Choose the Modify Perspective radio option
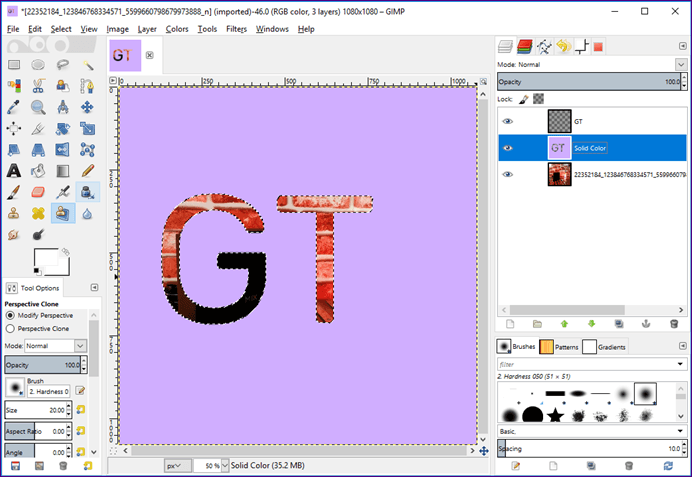The width and height of the screenshot is (692, 477). [10, 315]
